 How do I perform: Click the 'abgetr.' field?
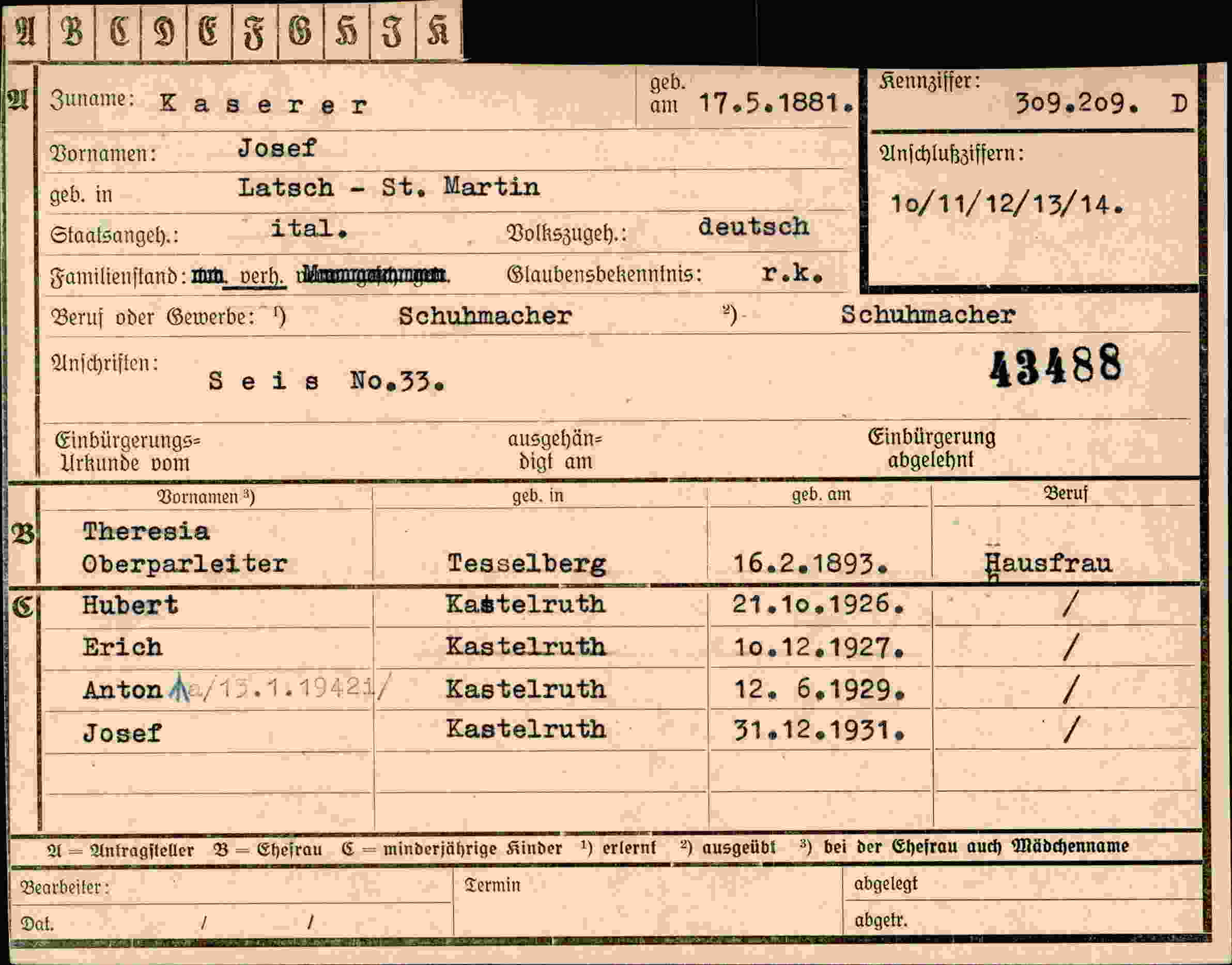(1023, 919)
